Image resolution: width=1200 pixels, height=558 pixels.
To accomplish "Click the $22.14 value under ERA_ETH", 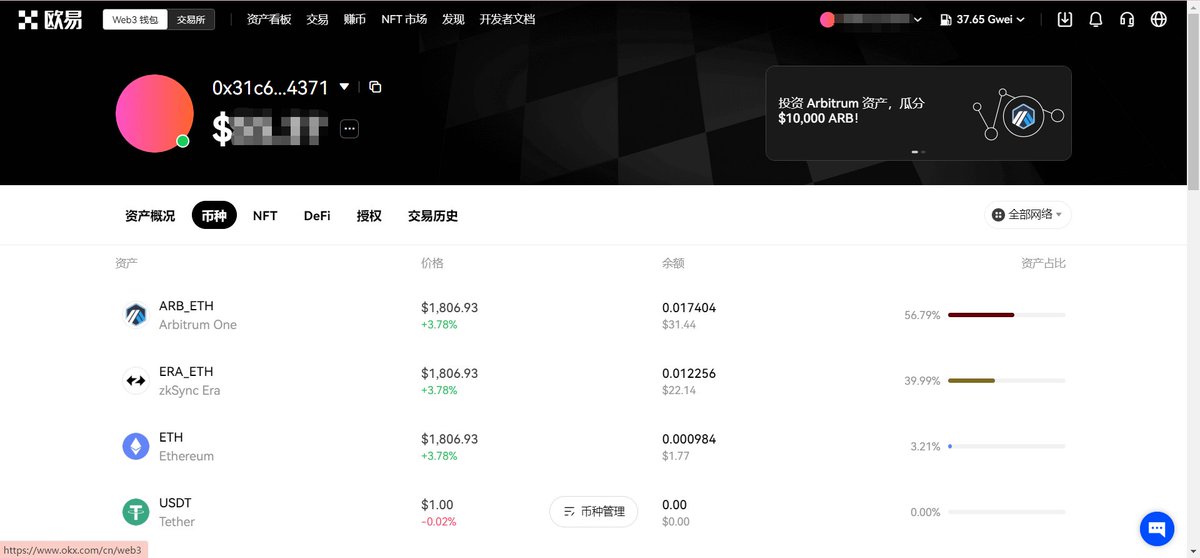I will coord(679,390).
